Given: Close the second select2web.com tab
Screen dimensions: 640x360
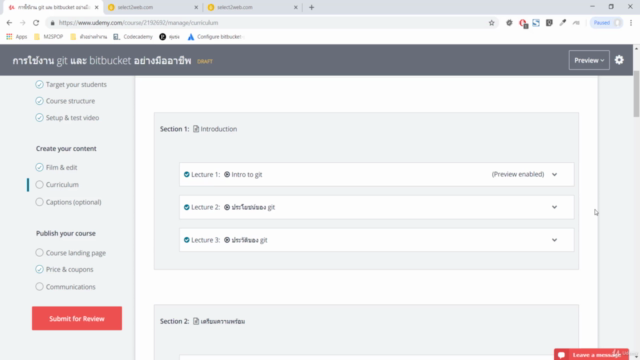Looking at the screenshot, I should point(296,7).
